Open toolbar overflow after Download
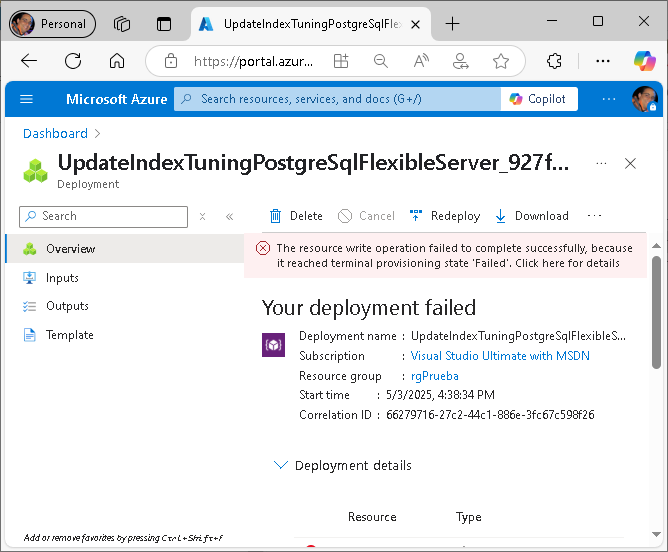 pos(594,216)
